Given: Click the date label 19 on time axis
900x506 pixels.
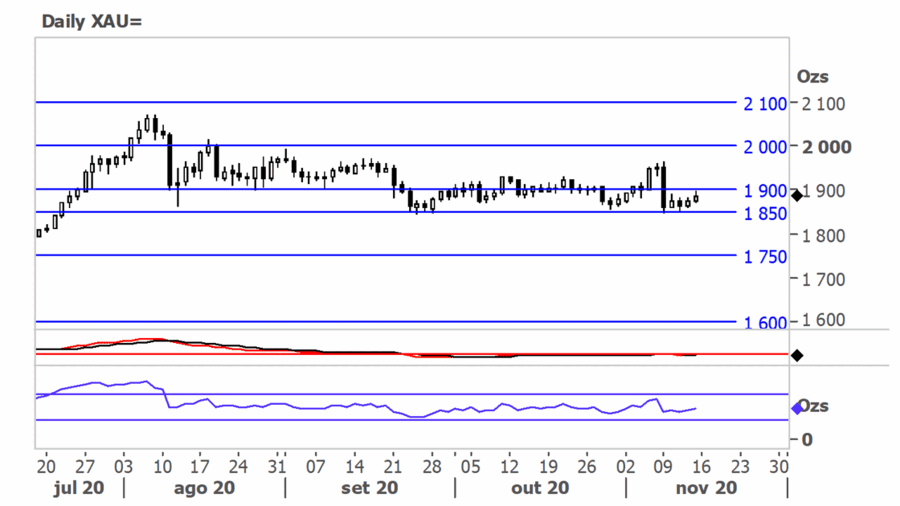Looking at the screenshot, I should (548, 466).
